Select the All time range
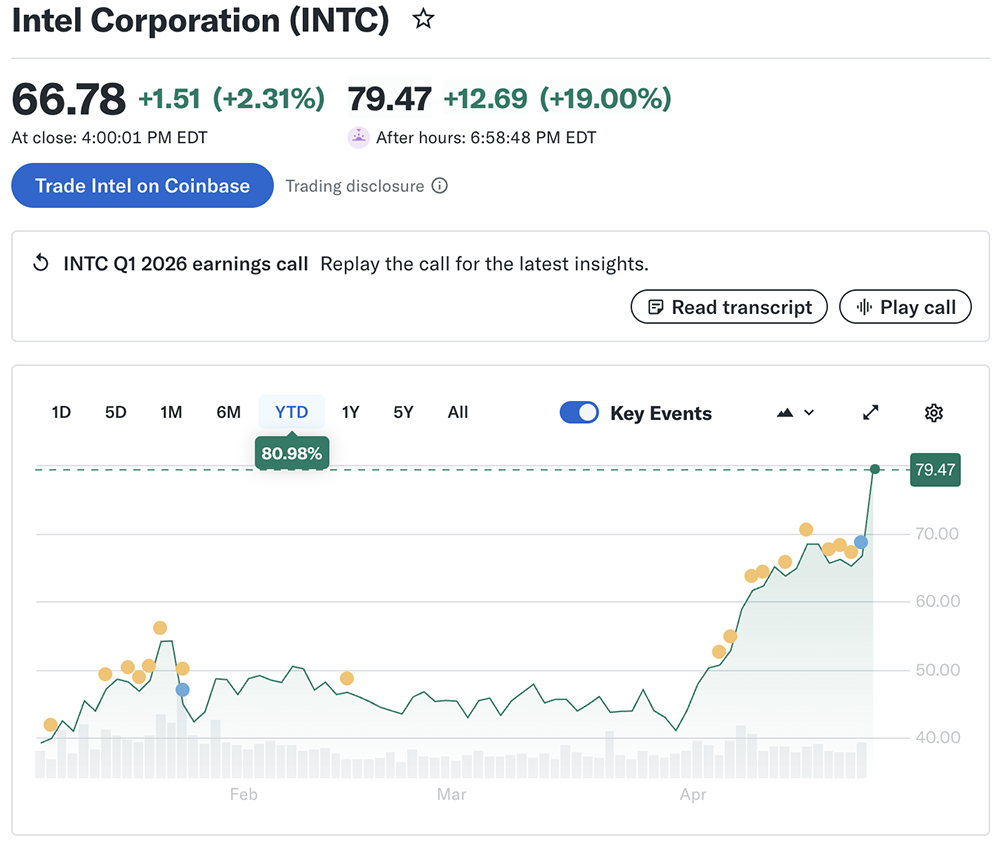 pyautogui.click(x=458, y=412)
